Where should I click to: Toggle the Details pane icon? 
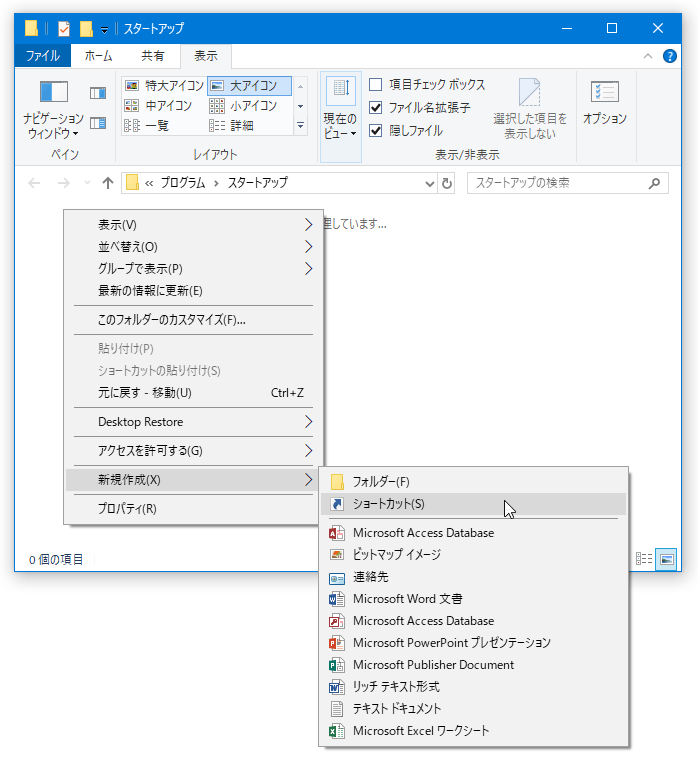[98, 123]
